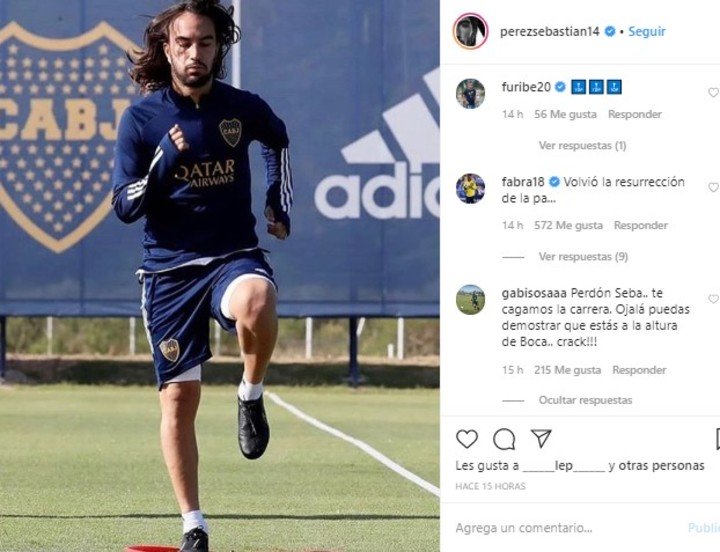Collapse replies with Ocultar respuestas
Image resolution: width=720 pixels, height=552 pixels.
[x=585, y=400]
